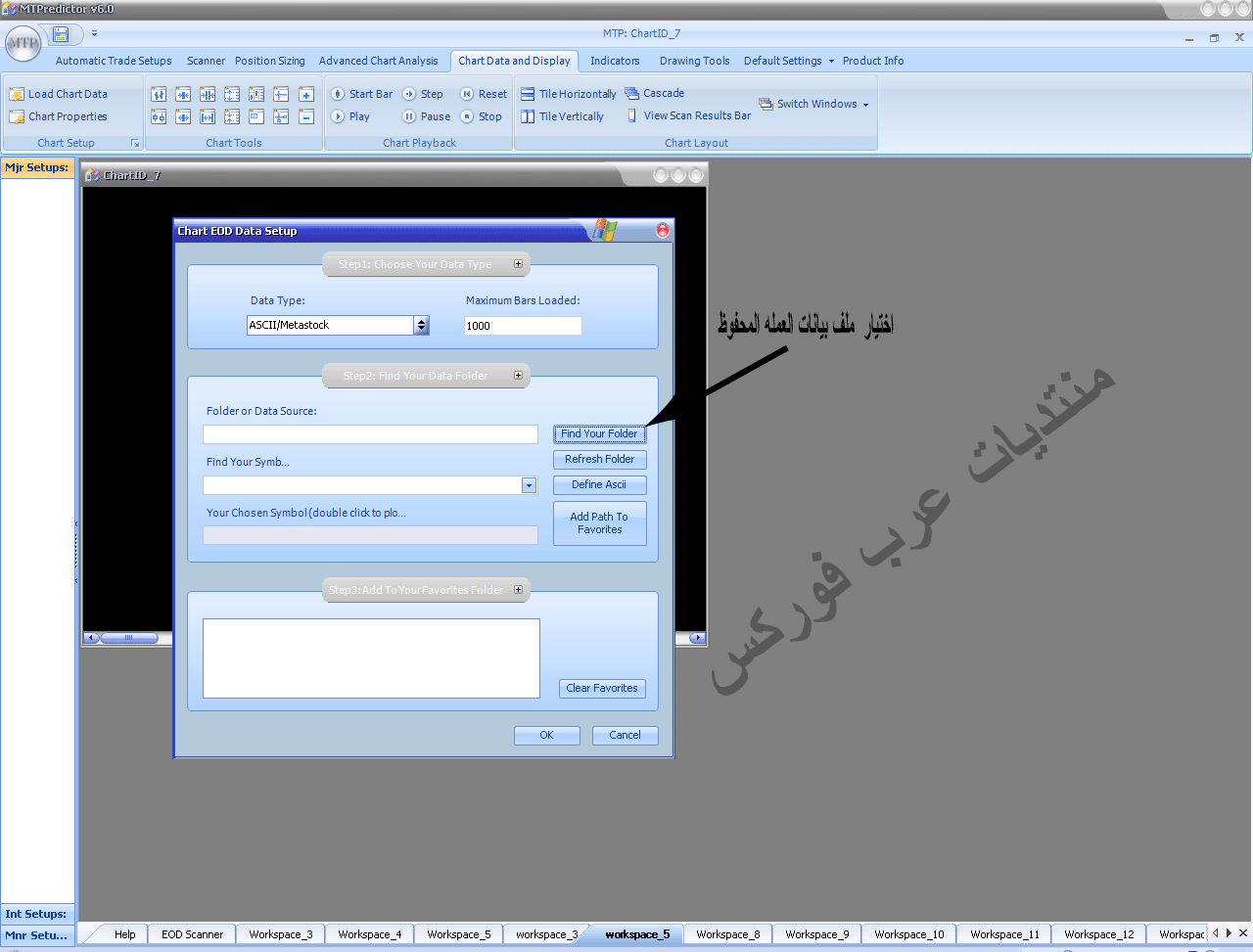
Task: Click the Find Your Folder button
Action: pos(599,433)
